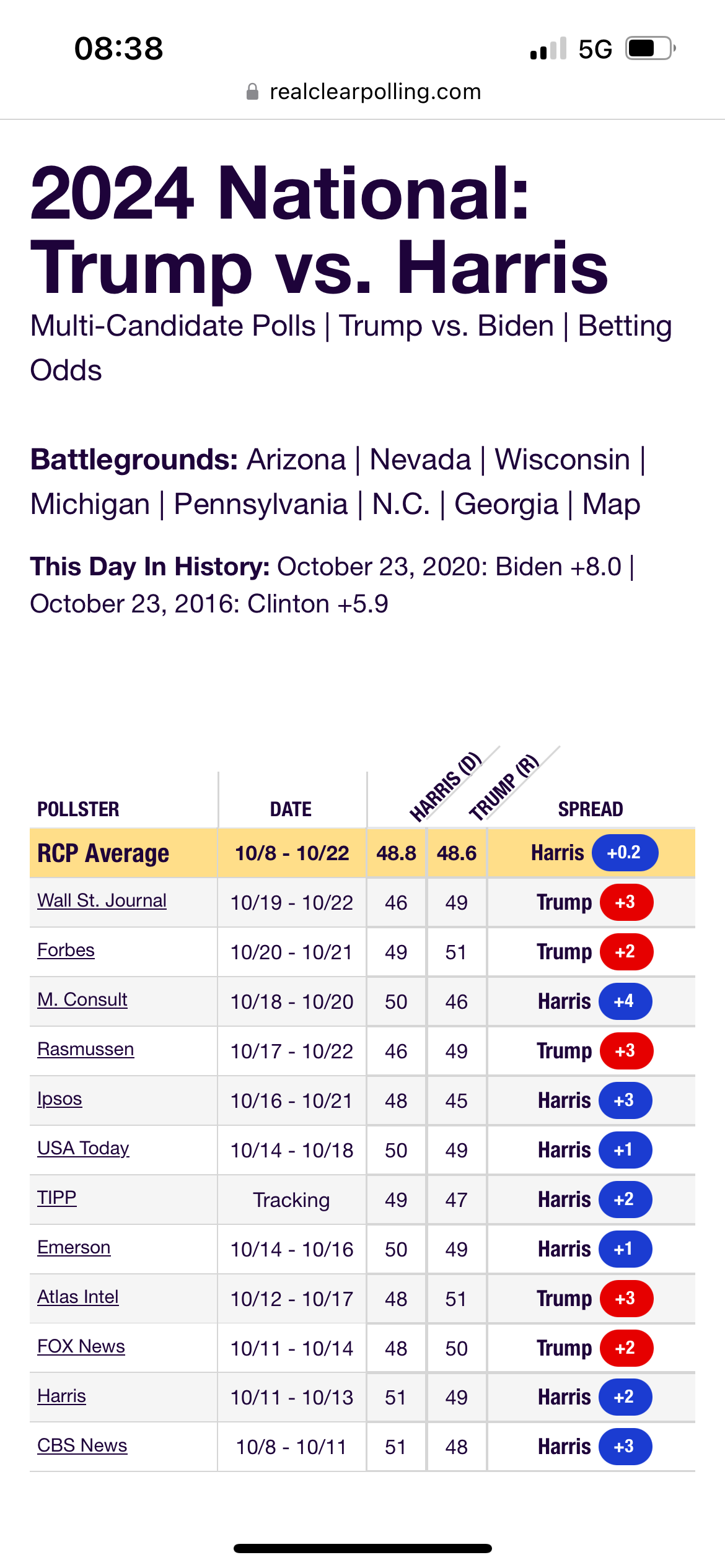Open the battleground Map link
725x1568 pixels.
tap(611, 504)
